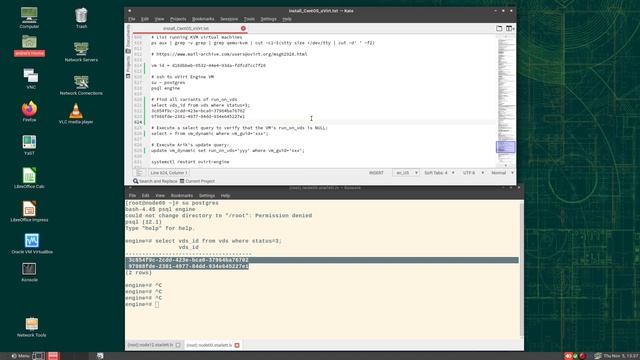Open Kate's Projects menu
This screenshot has width=640, height=360.
178,19
